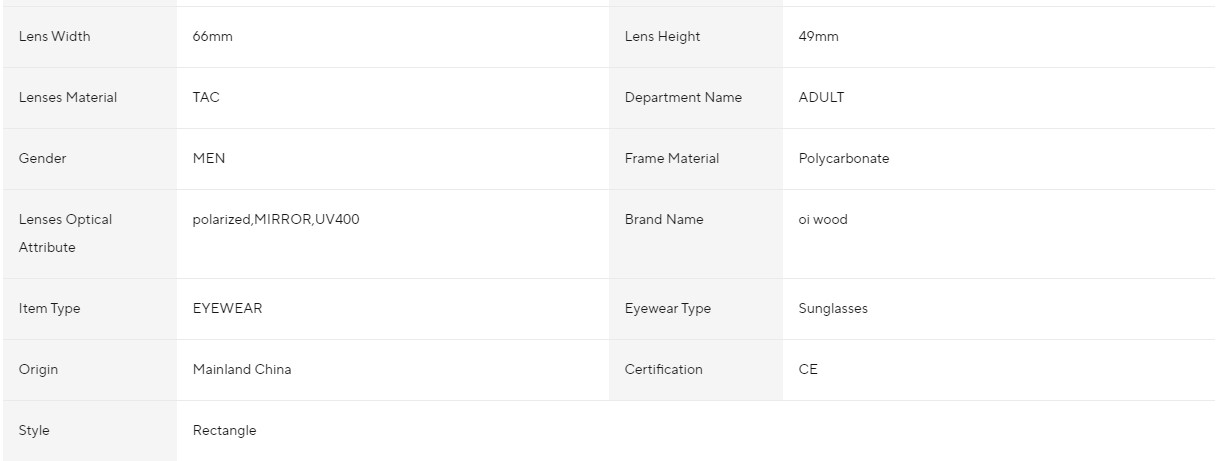
Task: Click the Rectangle style value
Action: coord(224,431)
